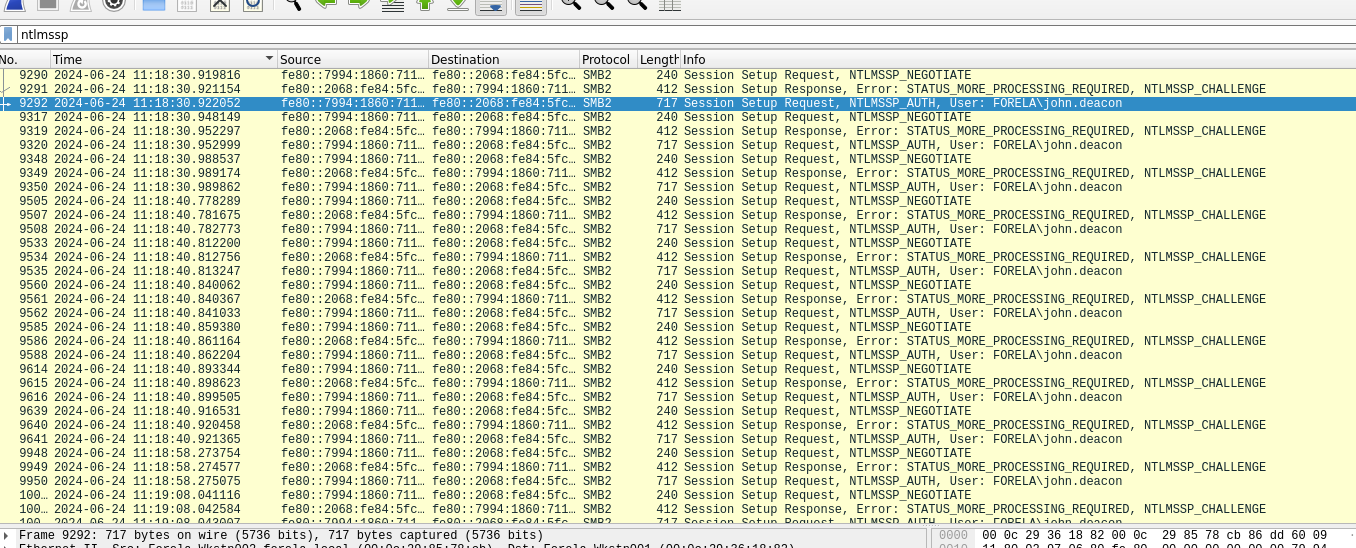Open capture options gear icon
Image resolution: width=1356 pixels, height=548 pixels.
click(114, 5)
